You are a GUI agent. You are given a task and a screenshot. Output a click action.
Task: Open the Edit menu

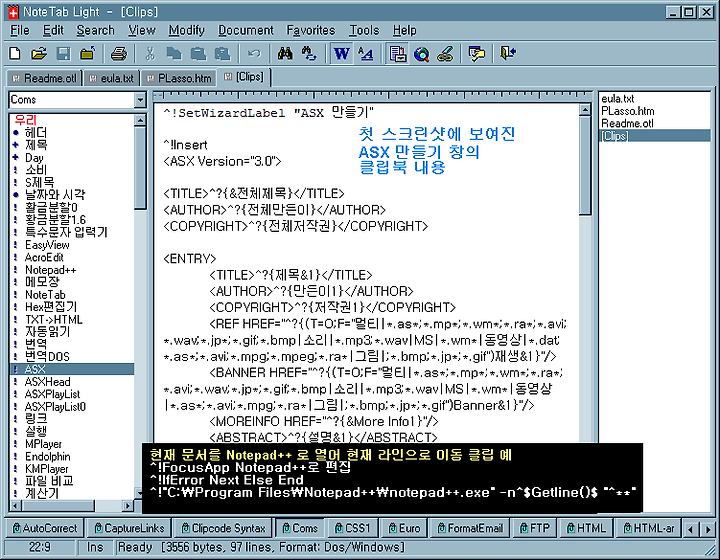[53, 30]
